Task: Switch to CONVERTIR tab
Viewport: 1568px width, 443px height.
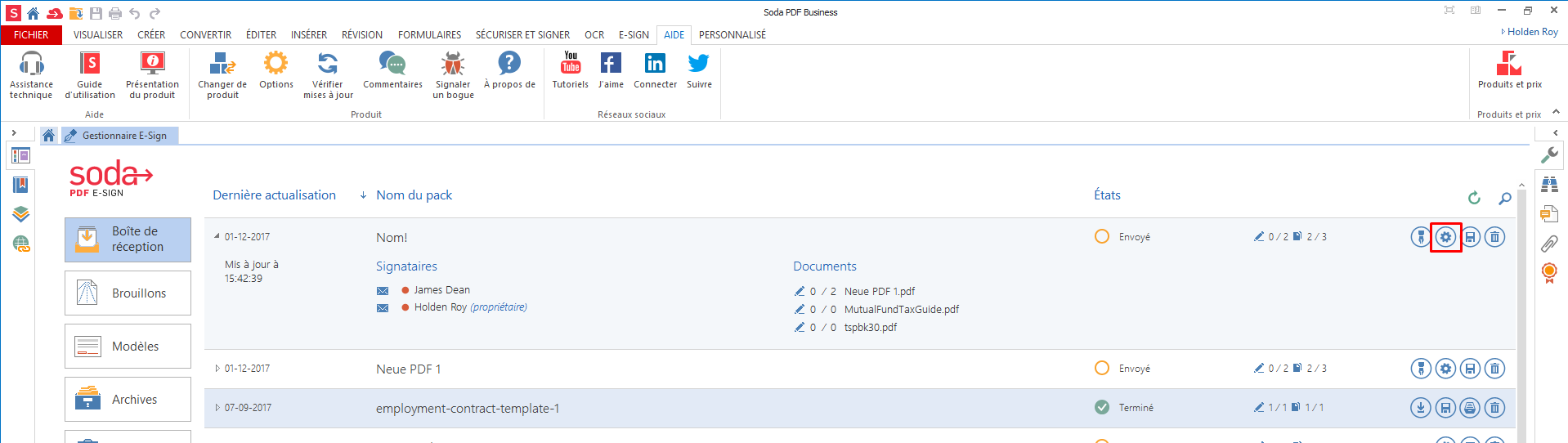Action: click(x=205, y=35)
